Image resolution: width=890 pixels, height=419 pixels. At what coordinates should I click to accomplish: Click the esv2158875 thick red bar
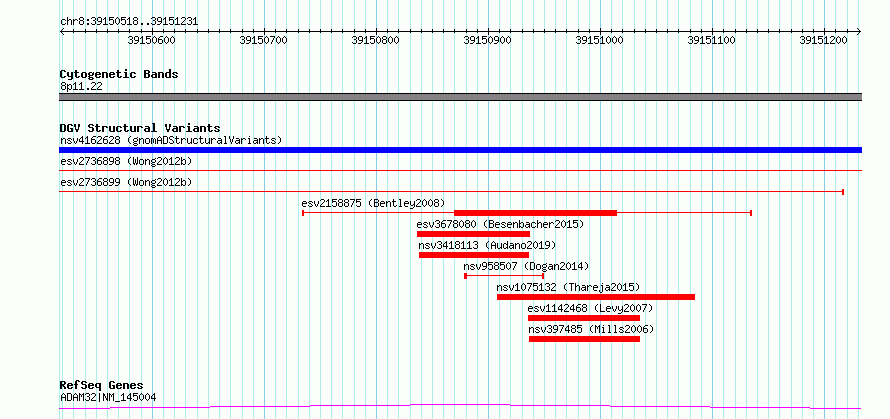535,213
